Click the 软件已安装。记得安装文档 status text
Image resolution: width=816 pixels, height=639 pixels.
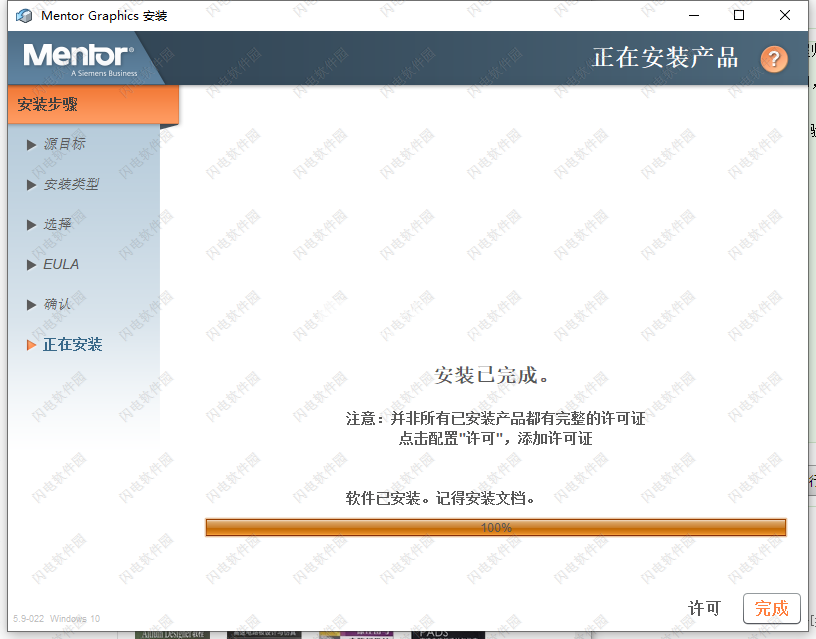440,499
